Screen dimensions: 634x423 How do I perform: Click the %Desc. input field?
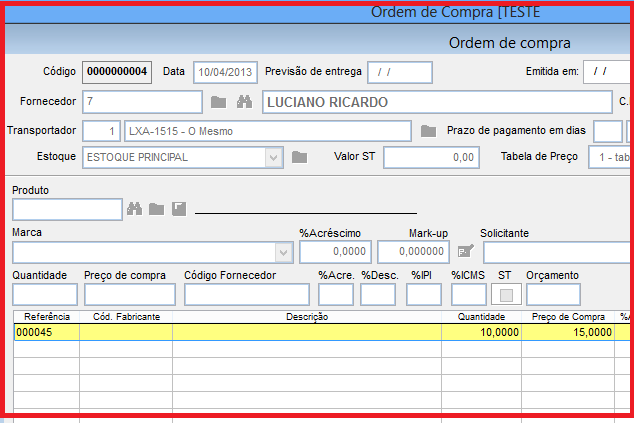click(378, 294)
